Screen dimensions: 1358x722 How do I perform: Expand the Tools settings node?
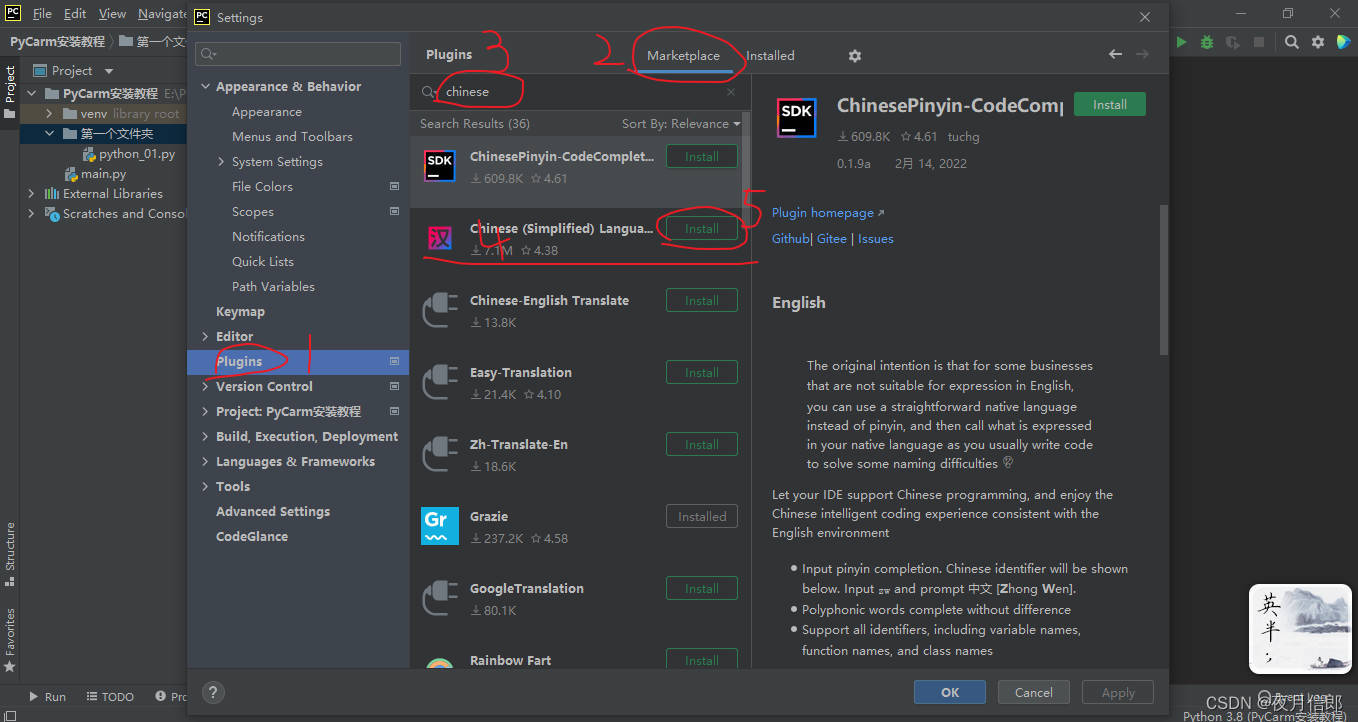(x=206, y=487)
